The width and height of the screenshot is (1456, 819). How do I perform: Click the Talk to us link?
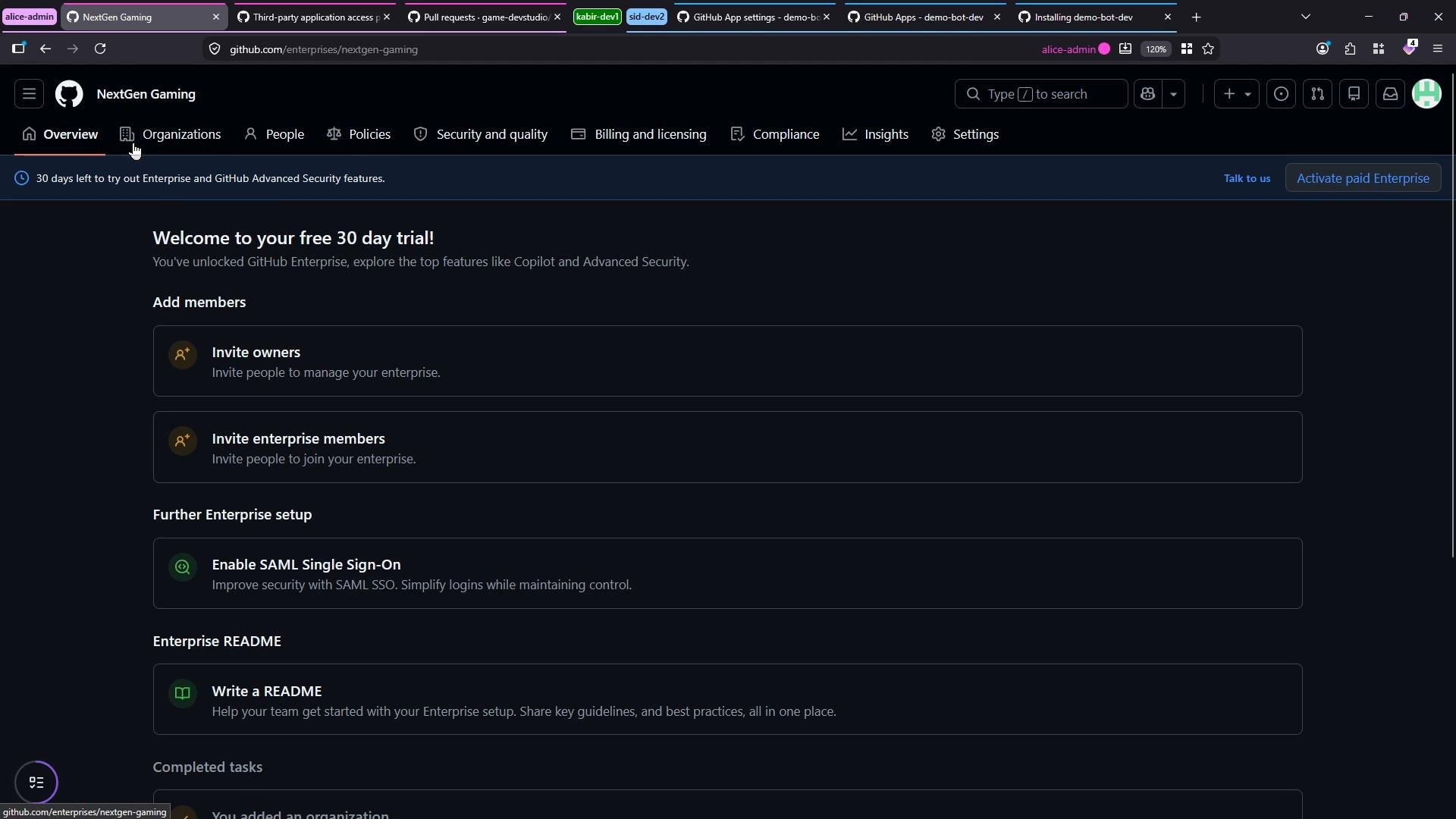[x=1247, y=178]
